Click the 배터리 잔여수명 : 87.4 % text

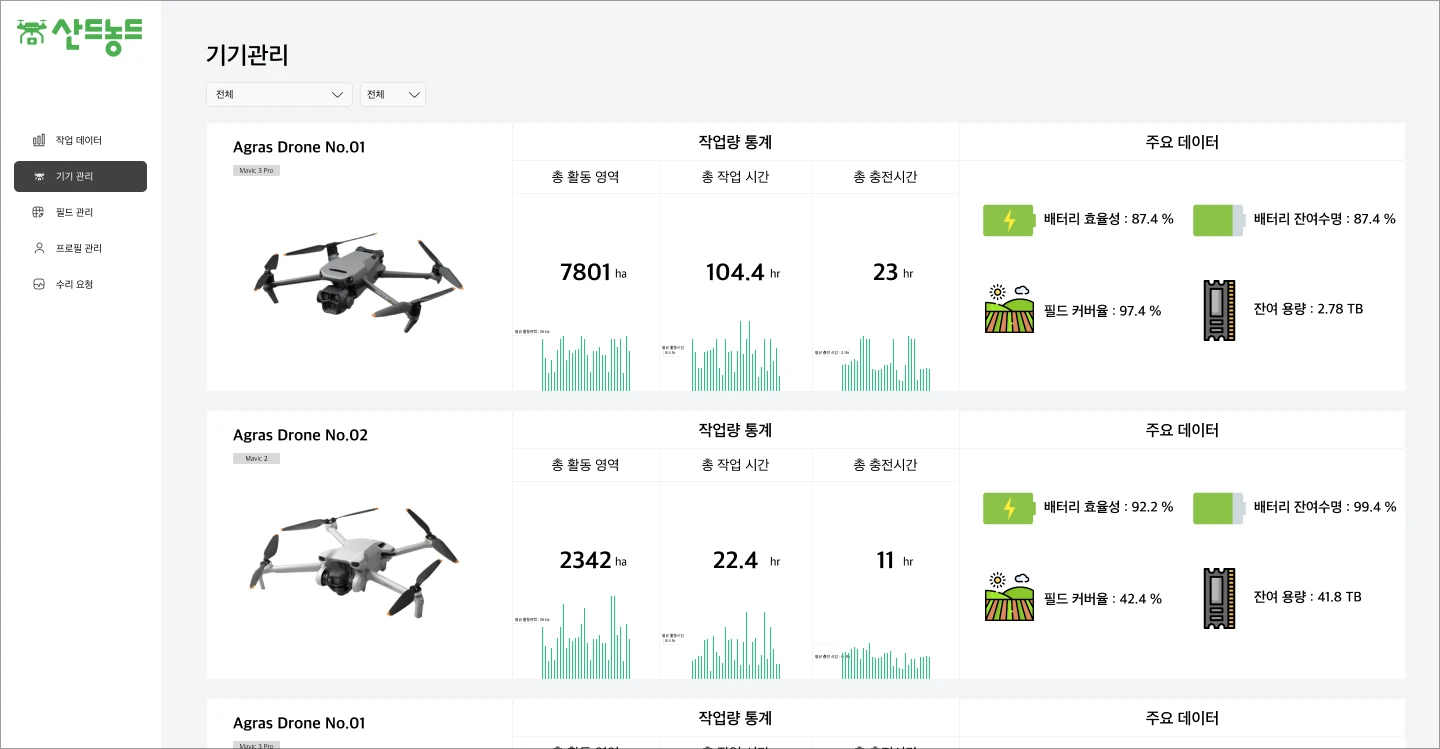(x=1325, y=219)
